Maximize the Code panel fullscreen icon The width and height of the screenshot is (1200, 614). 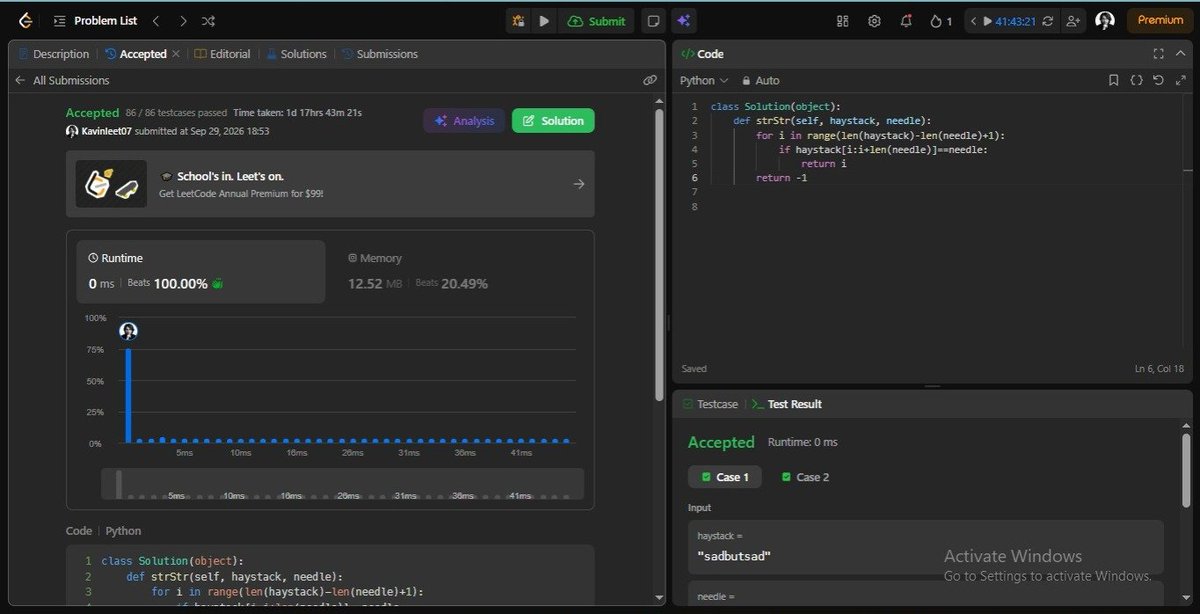pyautogui.click(x=1158, y=54)
